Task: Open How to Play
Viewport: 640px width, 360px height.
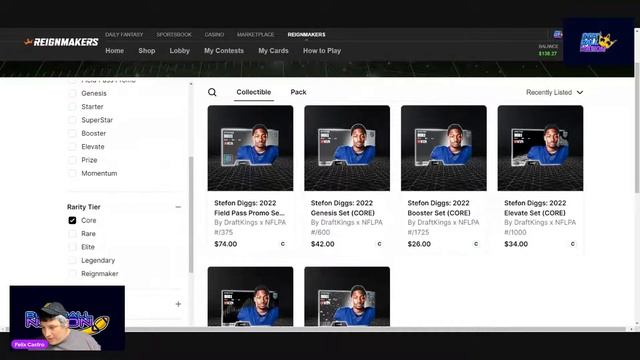Action: tap(322, 51)
